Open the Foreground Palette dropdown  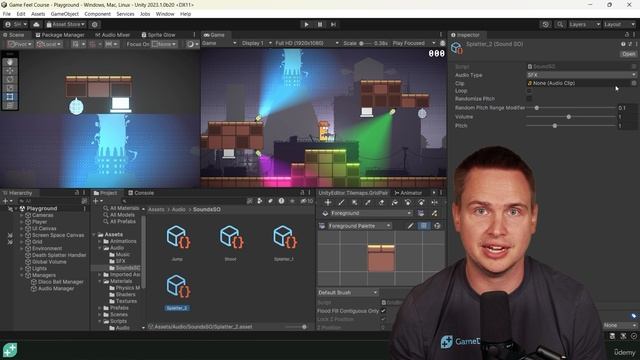tap(359, 226)
